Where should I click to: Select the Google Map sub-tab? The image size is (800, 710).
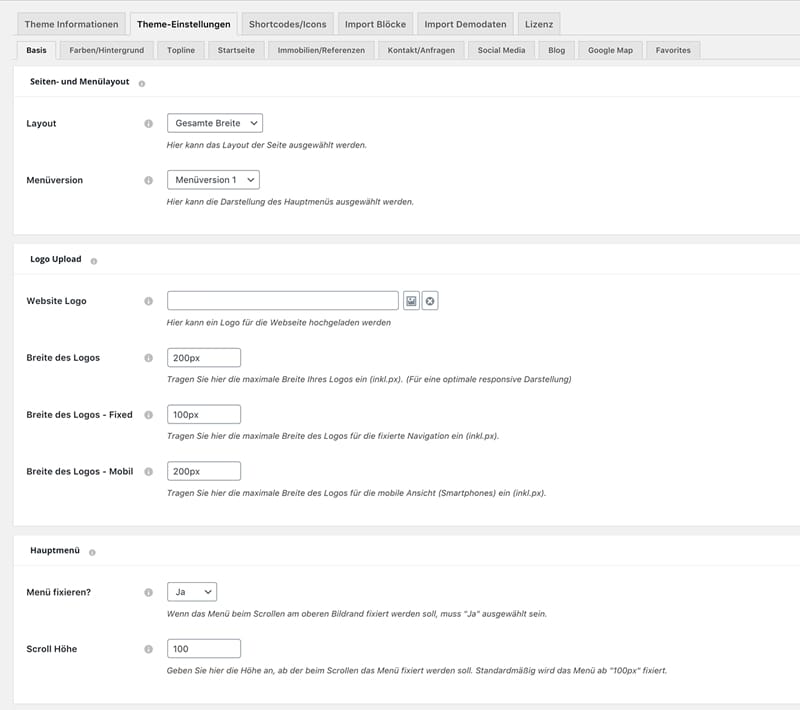pos(610,50)
